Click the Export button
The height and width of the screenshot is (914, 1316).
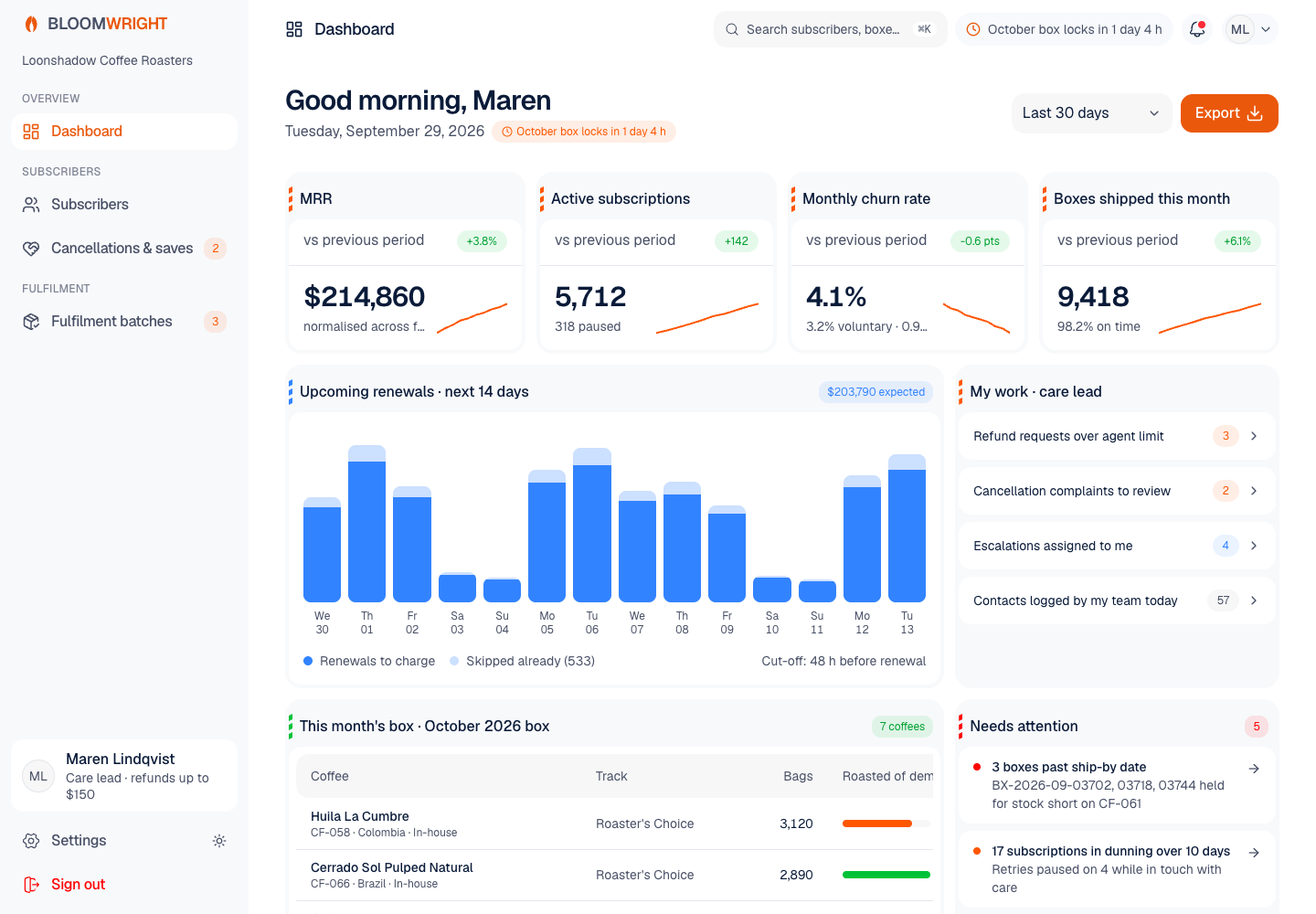(1229, 113)
